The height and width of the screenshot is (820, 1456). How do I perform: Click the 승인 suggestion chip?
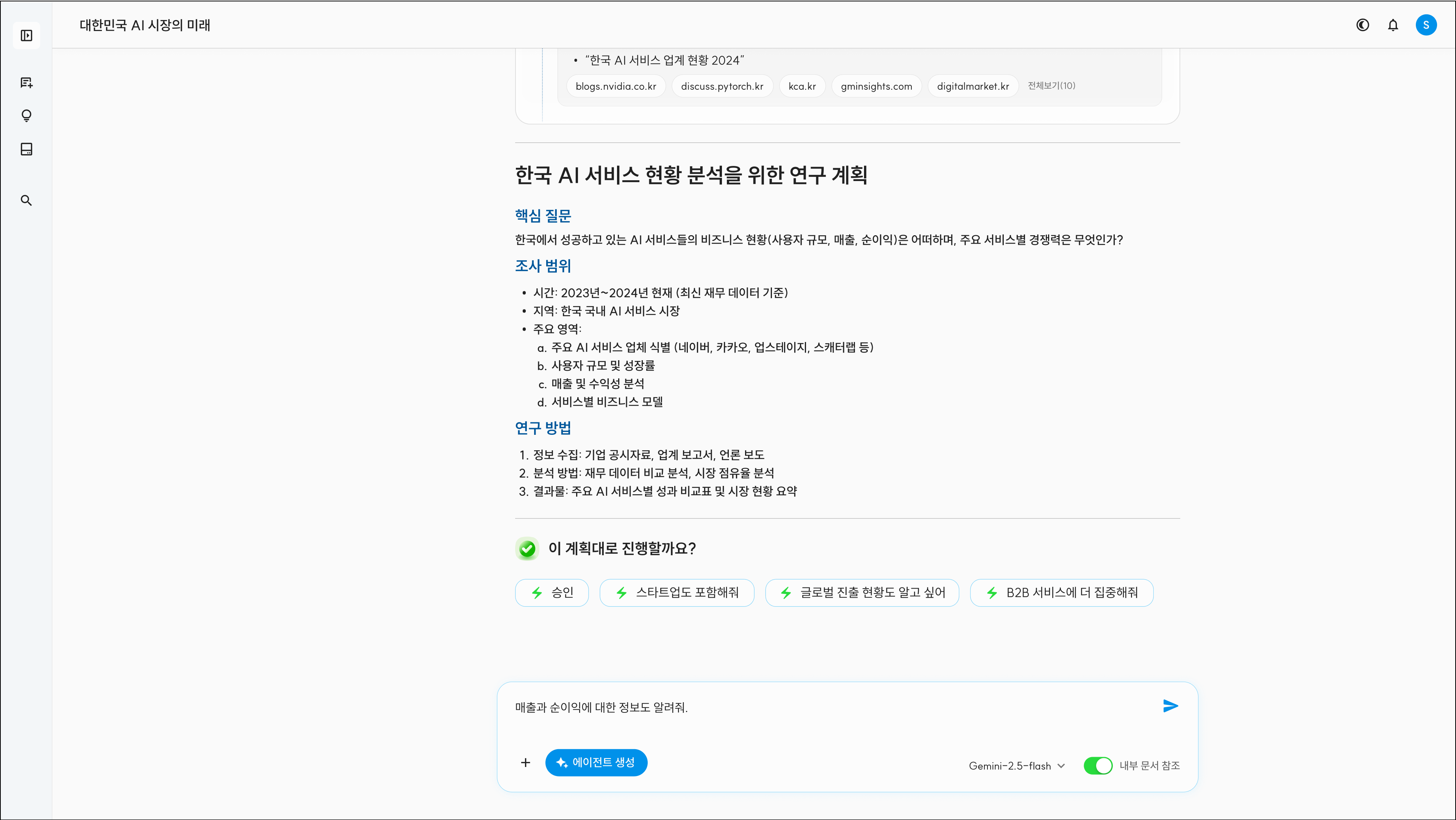point(551,593)
